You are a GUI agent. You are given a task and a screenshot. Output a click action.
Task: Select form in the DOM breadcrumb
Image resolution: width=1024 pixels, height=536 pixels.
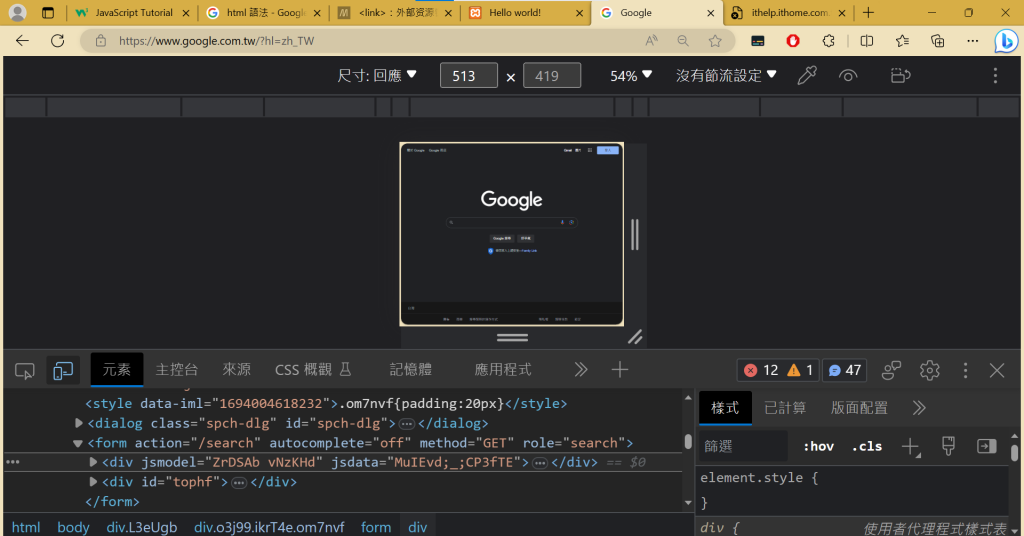[376, 527]
